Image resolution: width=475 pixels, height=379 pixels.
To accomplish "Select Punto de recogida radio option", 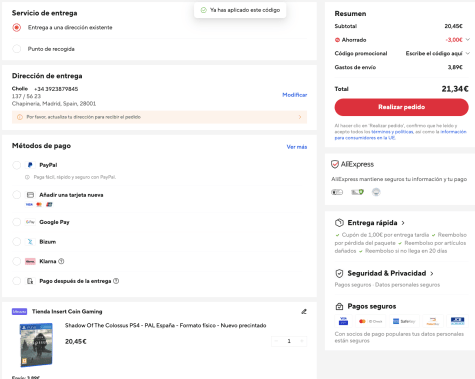I will 16,49.
